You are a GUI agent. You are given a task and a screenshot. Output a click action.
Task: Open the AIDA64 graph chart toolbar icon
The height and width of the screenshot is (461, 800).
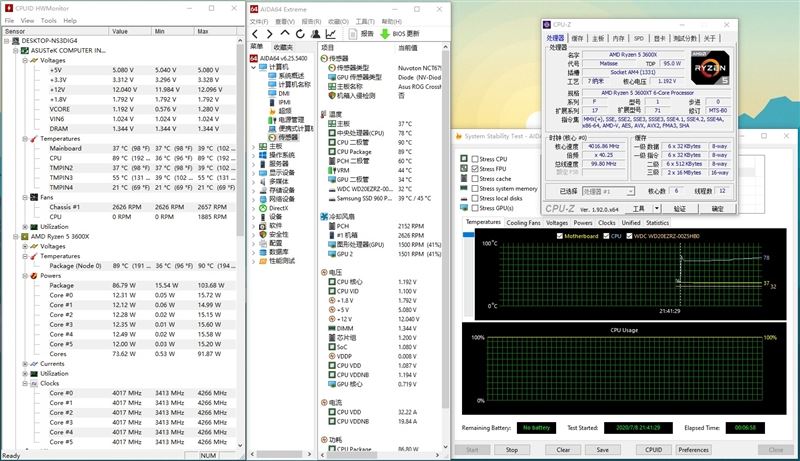pos(331,34)
